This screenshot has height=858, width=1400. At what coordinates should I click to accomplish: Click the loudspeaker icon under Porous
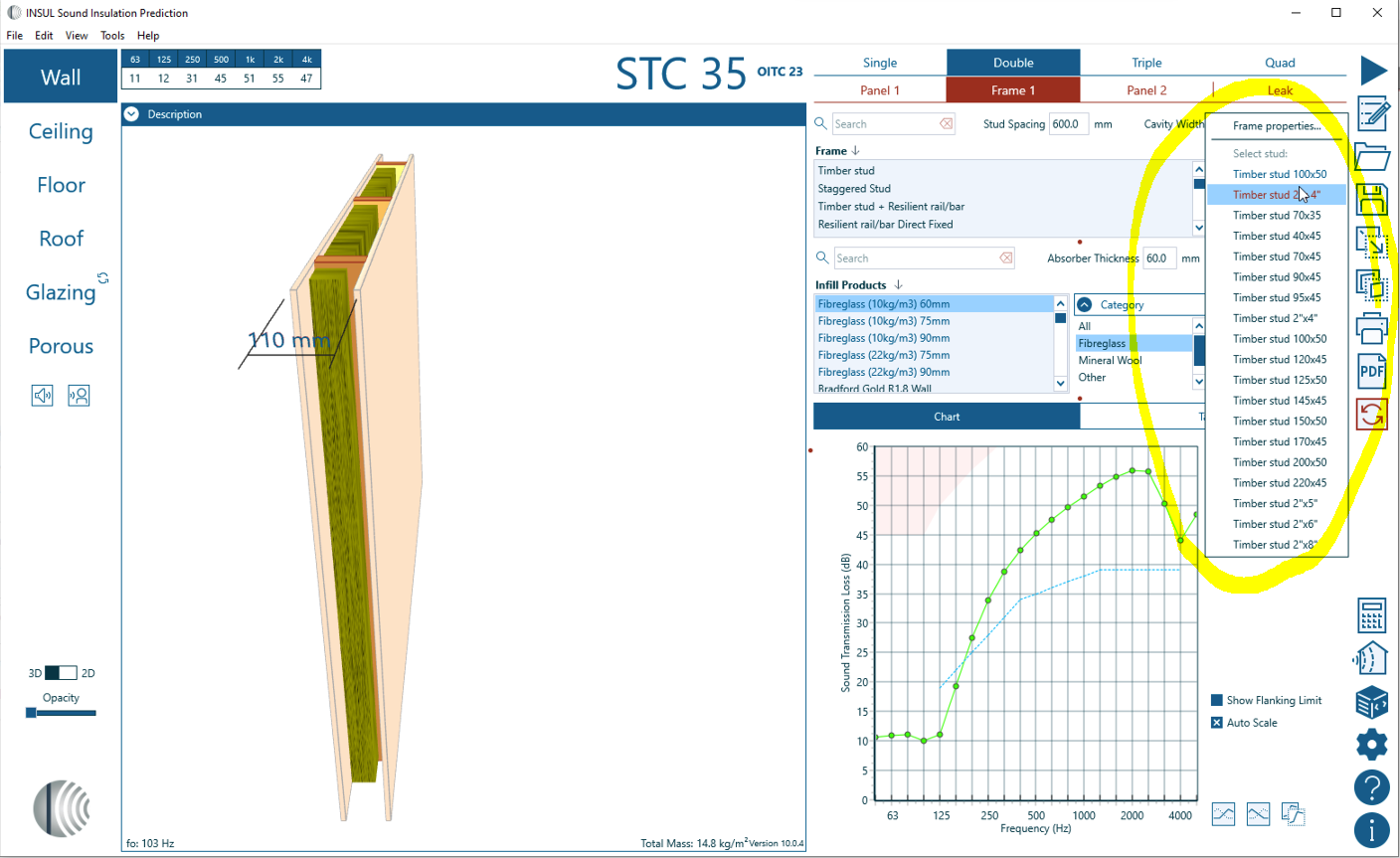pos(42,396)
